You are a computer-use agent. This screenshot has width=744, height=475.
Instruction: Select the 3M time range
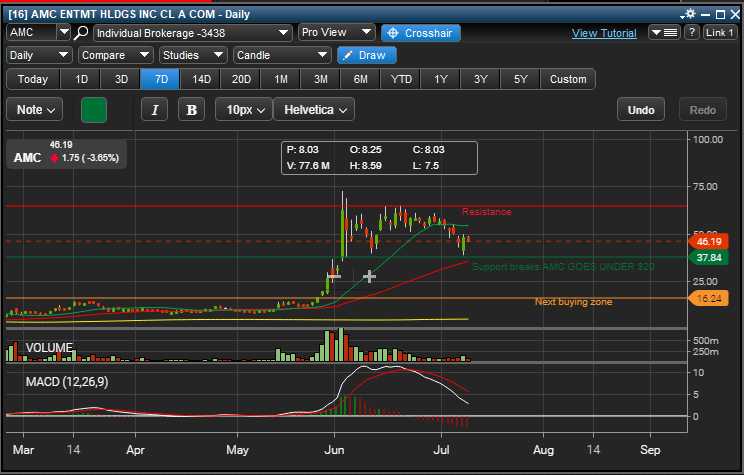tap(321, 79)
